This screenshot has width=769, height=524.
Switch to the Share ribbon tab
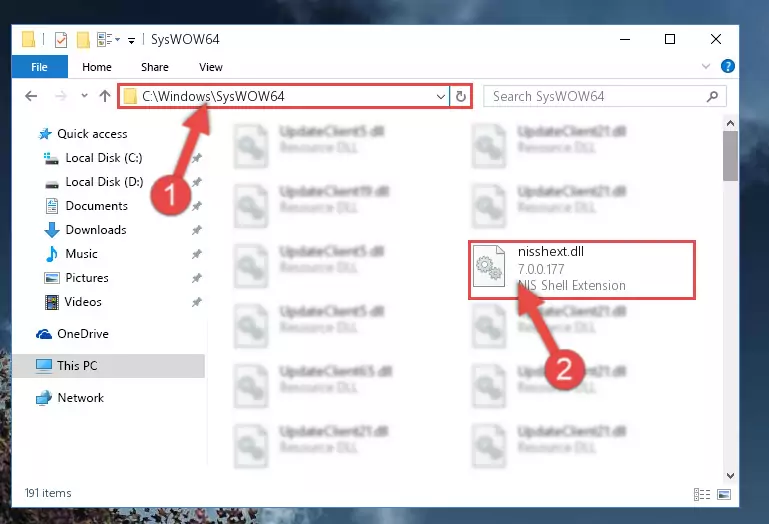tap(154, 67)
